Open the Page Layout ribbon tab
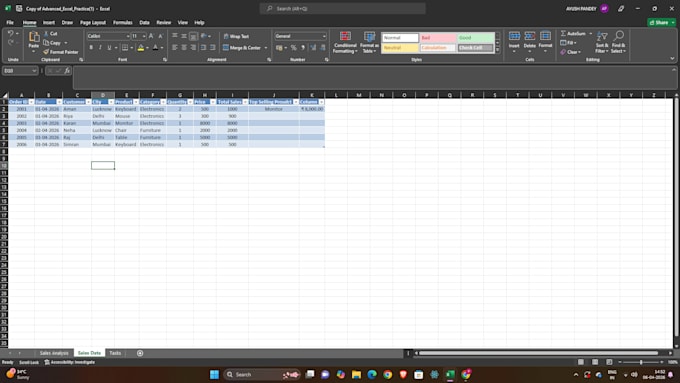 pyautogui.click(x=93, y=23)
